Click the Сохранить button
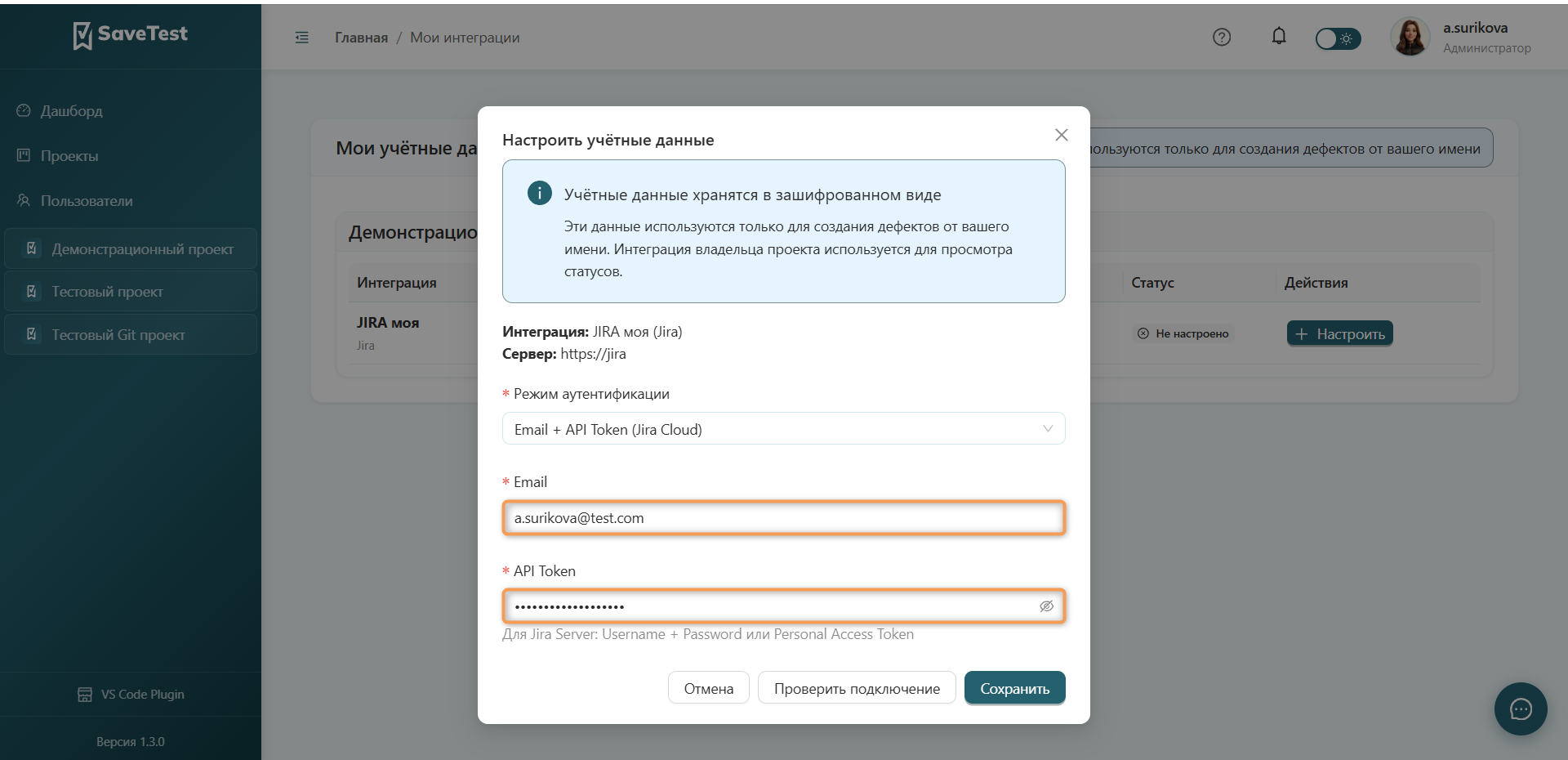 pos(1014,688)
